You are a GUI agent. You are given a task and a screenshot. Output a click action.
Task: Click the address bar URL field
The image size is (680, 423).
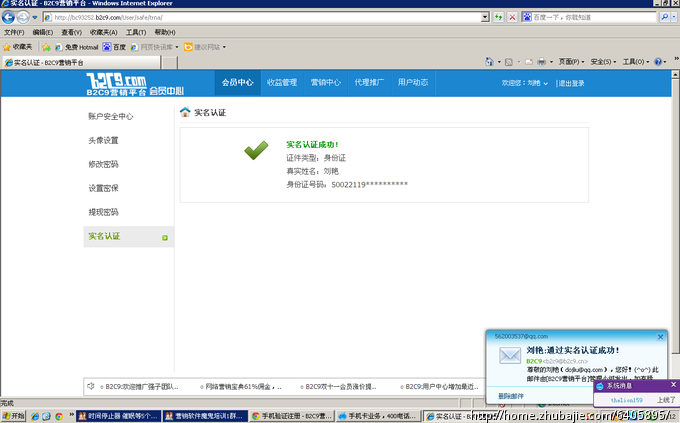click(262, 17)
